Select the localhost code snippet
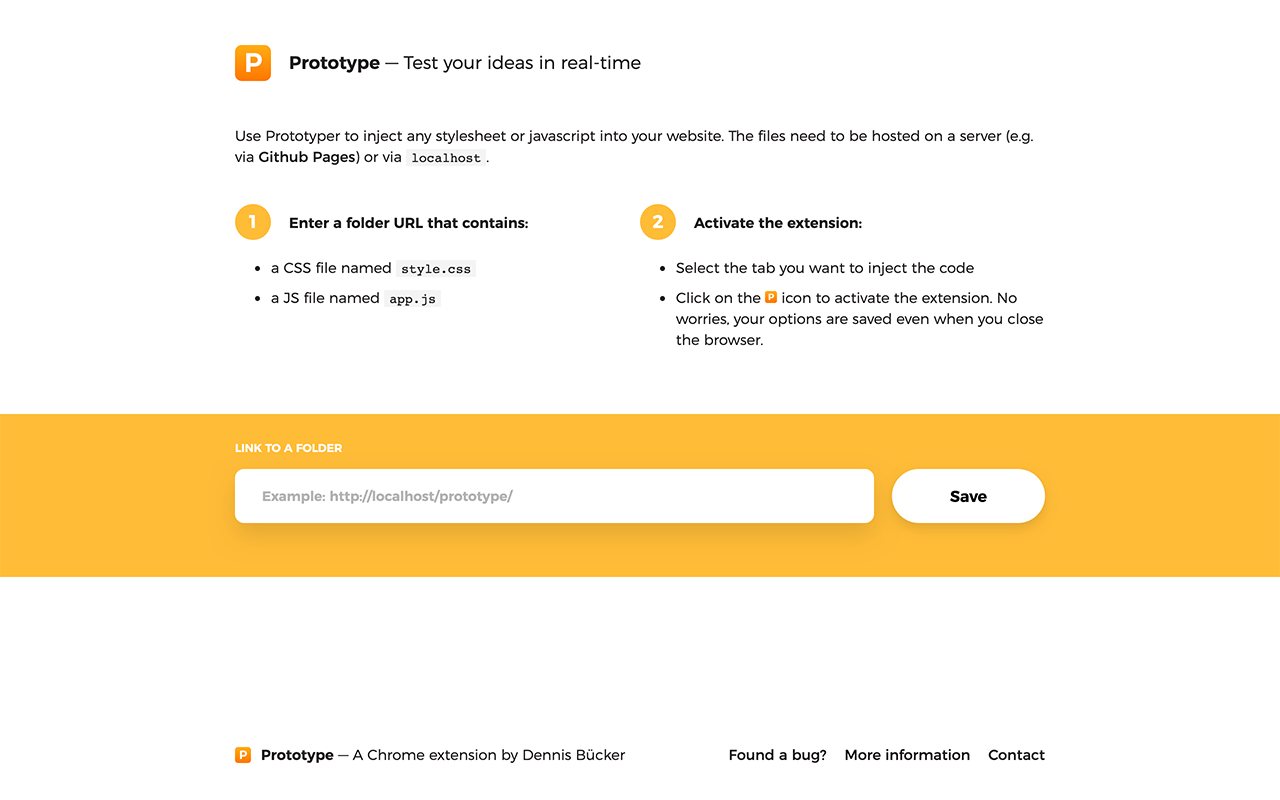 444,157
